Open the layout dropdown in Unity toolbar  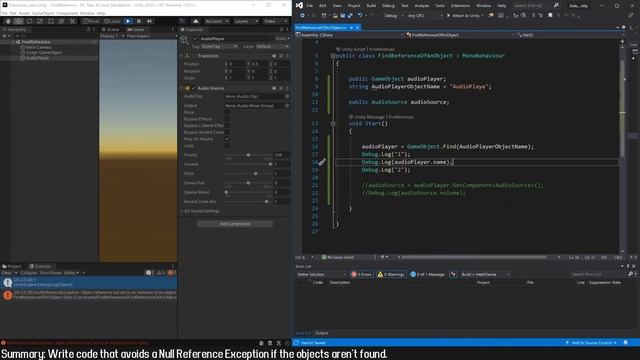275,21
